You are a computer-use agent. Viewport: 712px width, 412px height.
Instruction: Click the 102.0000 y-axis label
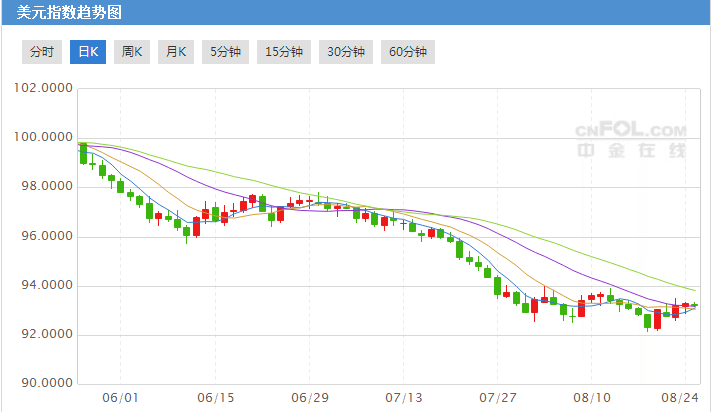(x=43, y=88)
